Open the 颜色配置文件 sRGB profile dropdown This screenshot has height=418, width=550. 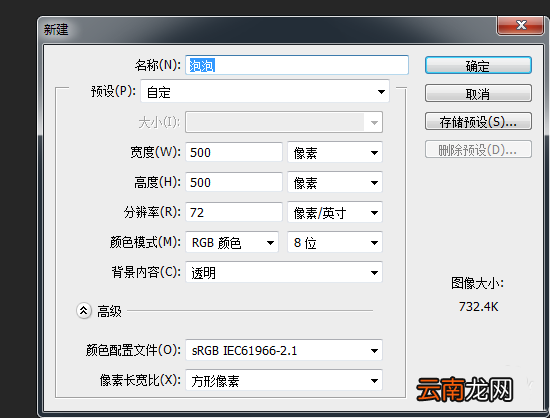284,350
